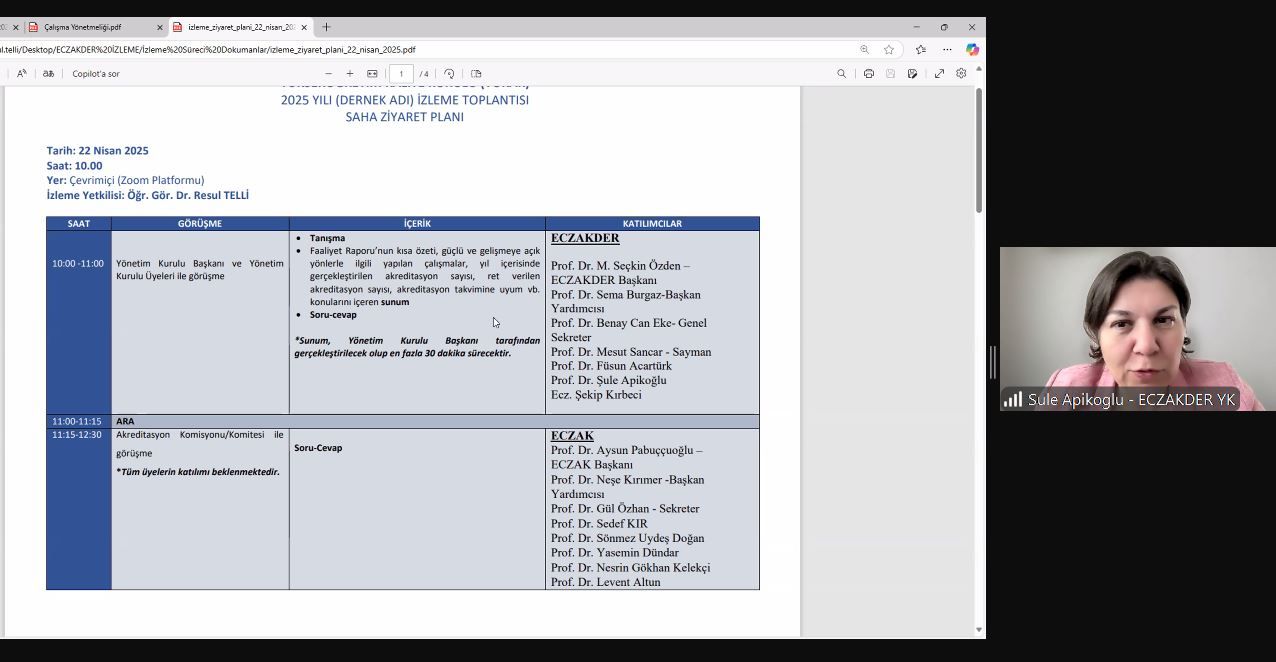Open a new browser tab
1276x662 pixels.
click(x=326, y=27)
